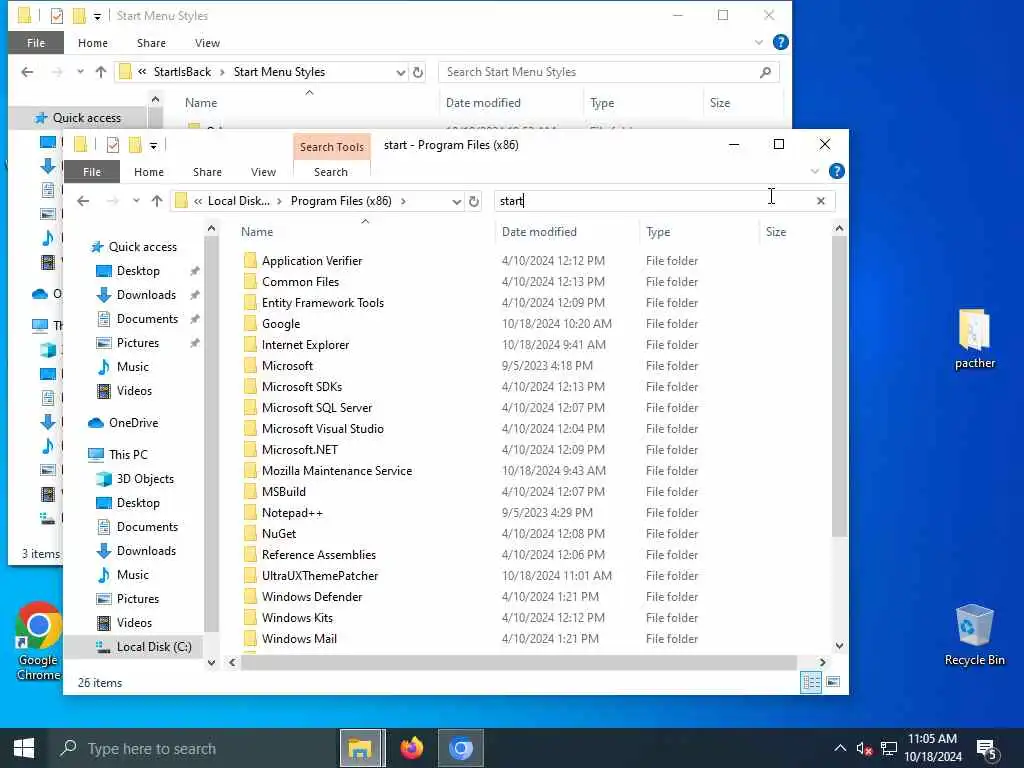The height and width of the screenshot is (768, 1024).
Task: Click the taskbar 'Type here to search' box
Action: (193, 748)
